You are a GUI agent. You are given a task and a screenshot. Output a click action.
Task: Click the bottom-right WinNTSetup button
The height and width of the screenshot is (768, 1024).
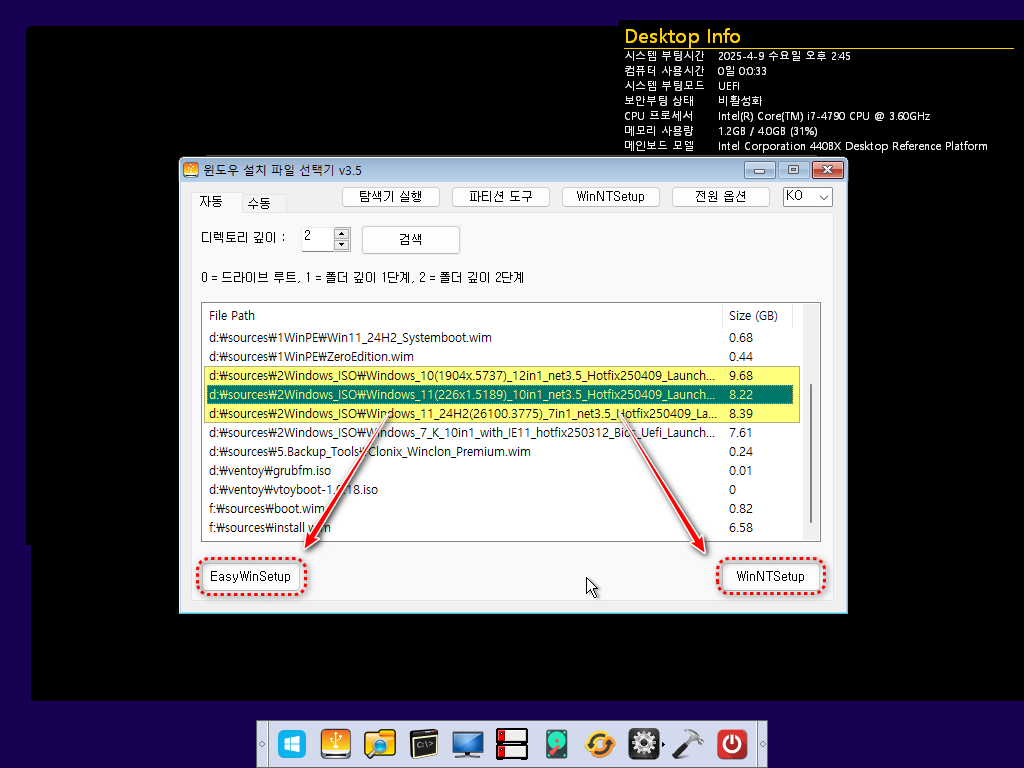pos(770,577)
